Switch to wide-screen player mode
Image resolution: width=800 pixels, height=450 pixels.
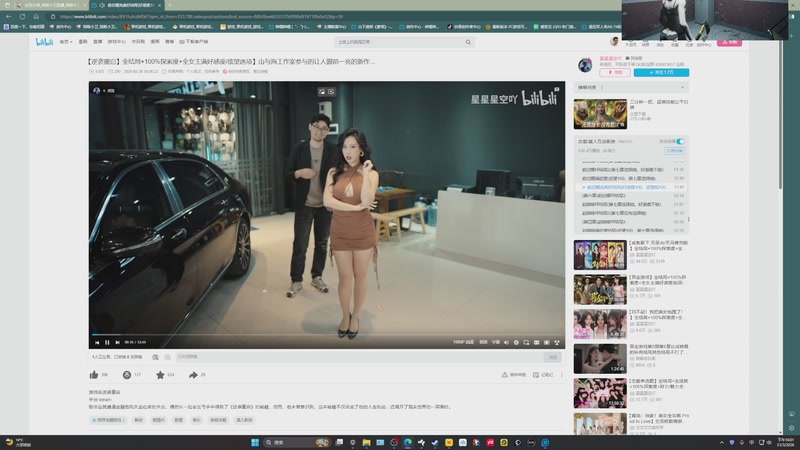(536, 342)
